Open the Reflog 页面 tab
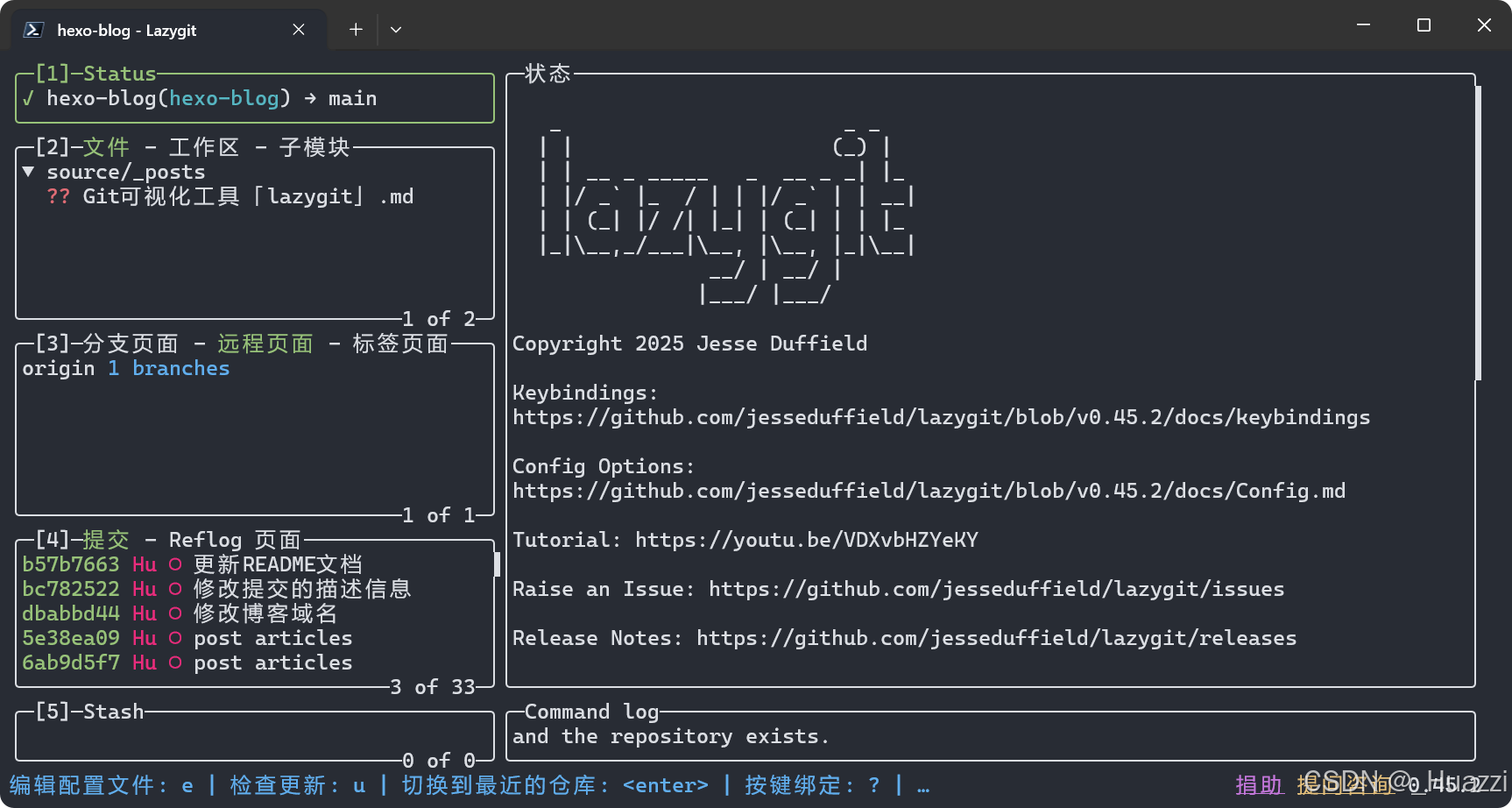The width and height of the screenshot is (1512, 808). pos(235,540)
